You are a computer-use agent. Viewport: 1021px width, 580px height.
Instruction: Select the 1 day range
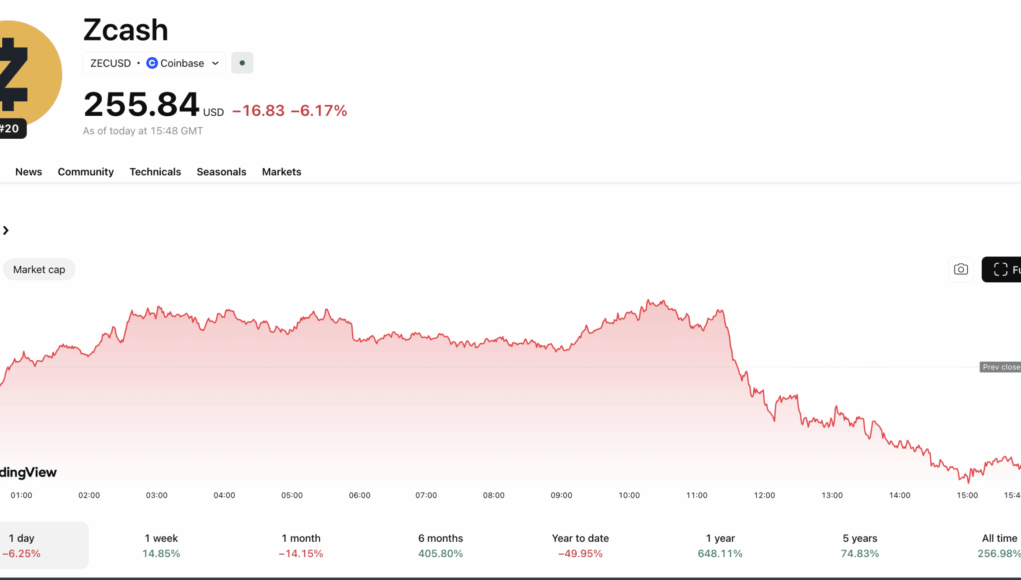click(x=22, y=545)
